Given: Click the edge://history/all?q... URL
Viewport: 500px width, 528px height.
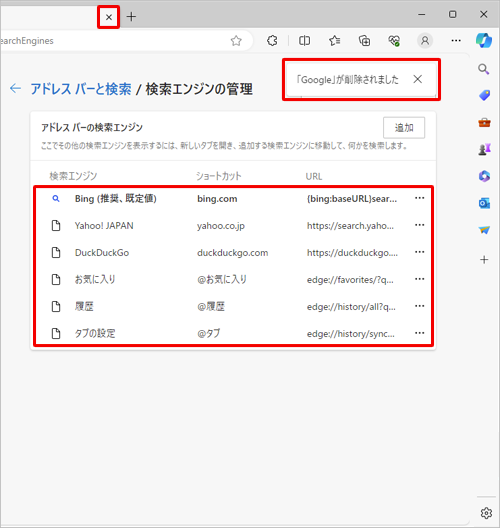Looking at the screenshot, I should (351, 307).
